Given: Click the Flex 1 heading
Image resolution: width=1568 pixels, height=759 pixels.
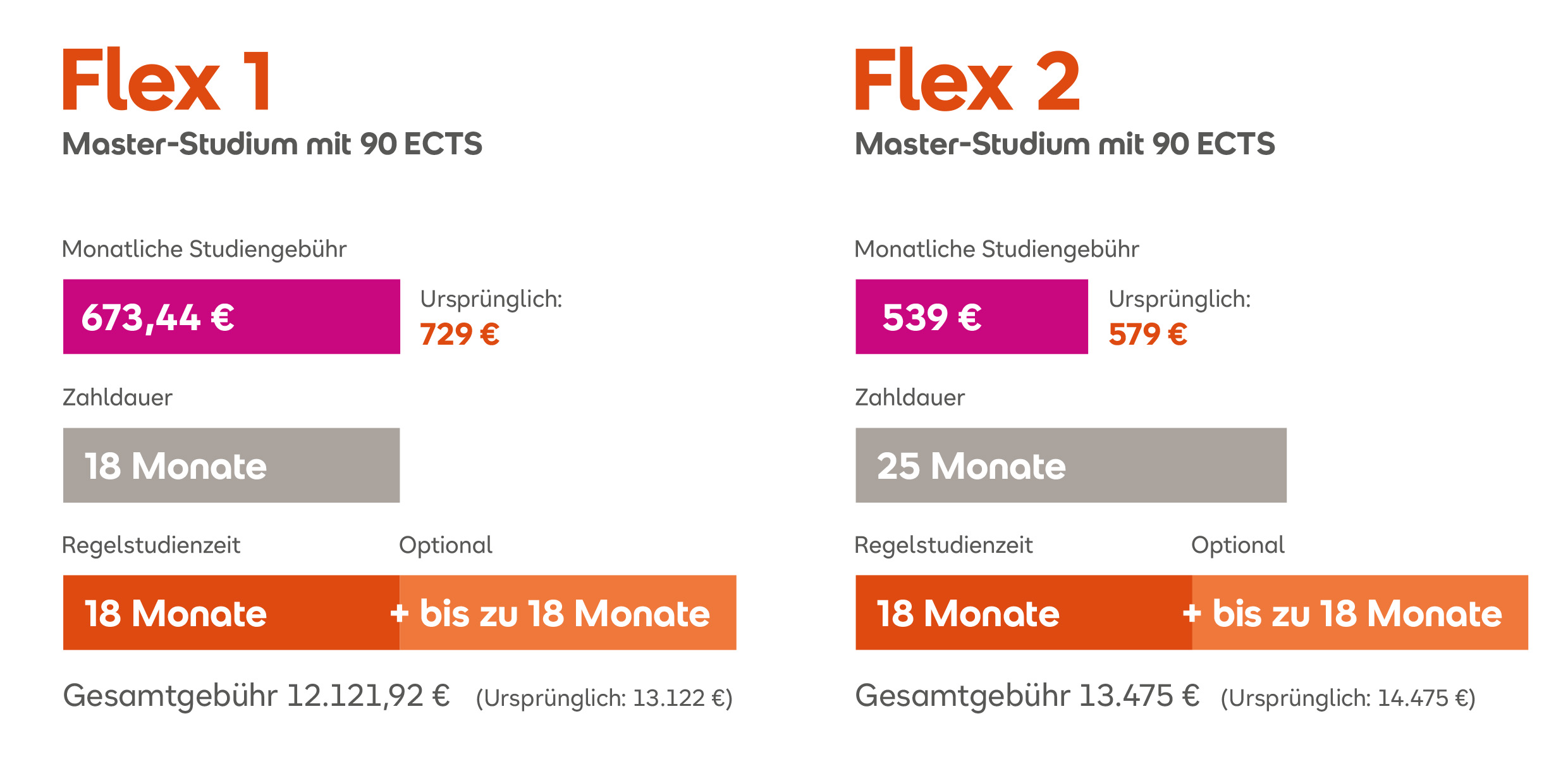Looking at the screenshot, I should tap(167, 80).
